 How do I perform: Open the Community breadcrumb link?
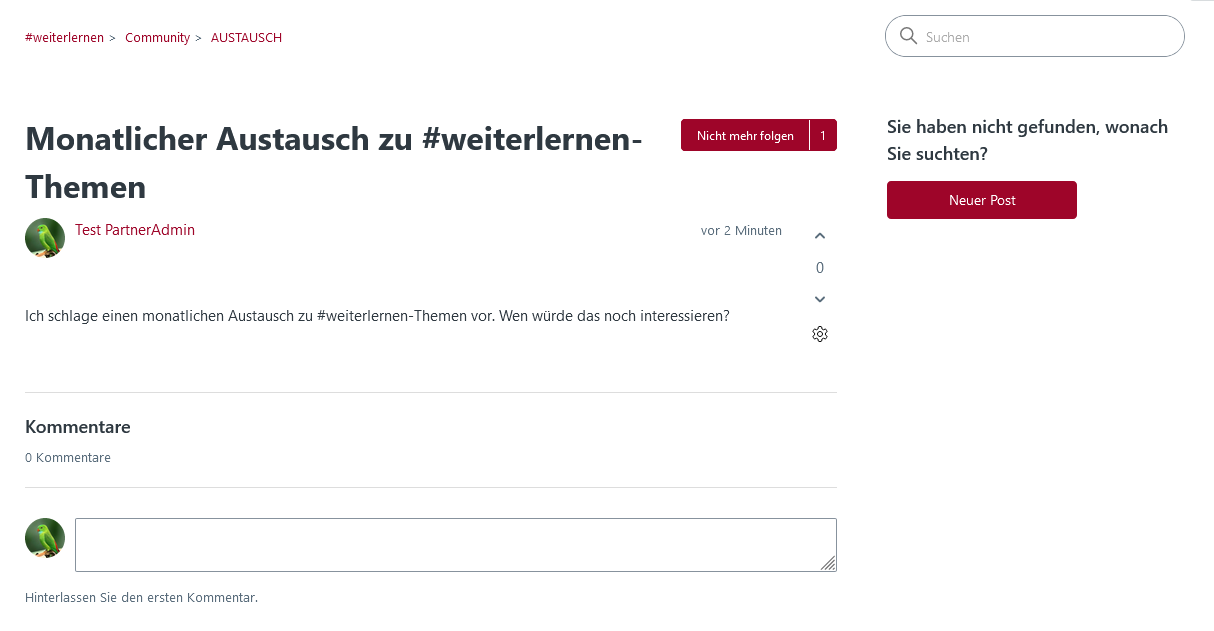point(157,37)
